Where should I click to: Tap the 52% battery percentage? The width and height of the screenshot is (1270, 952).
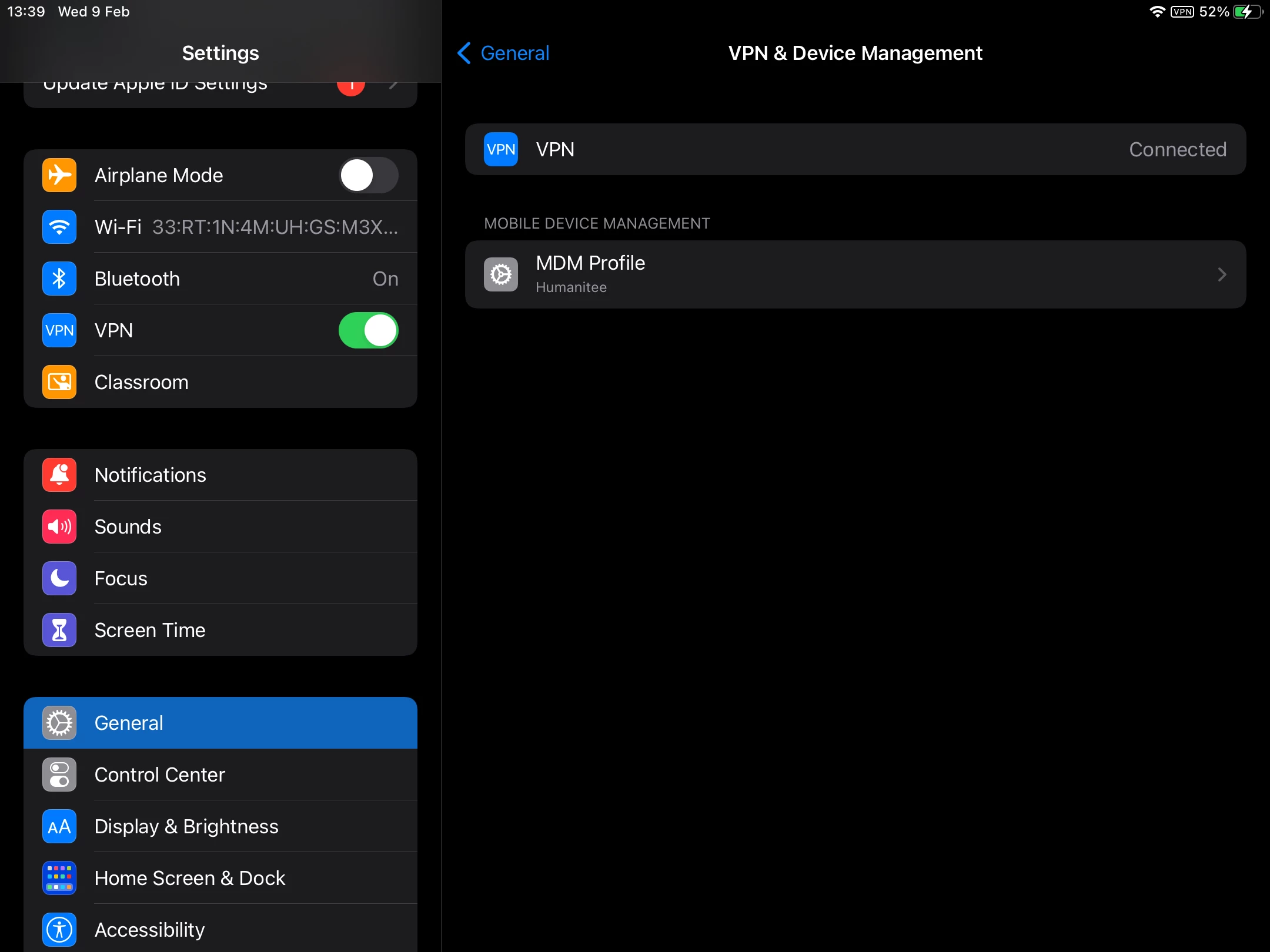pos(1214,12)
